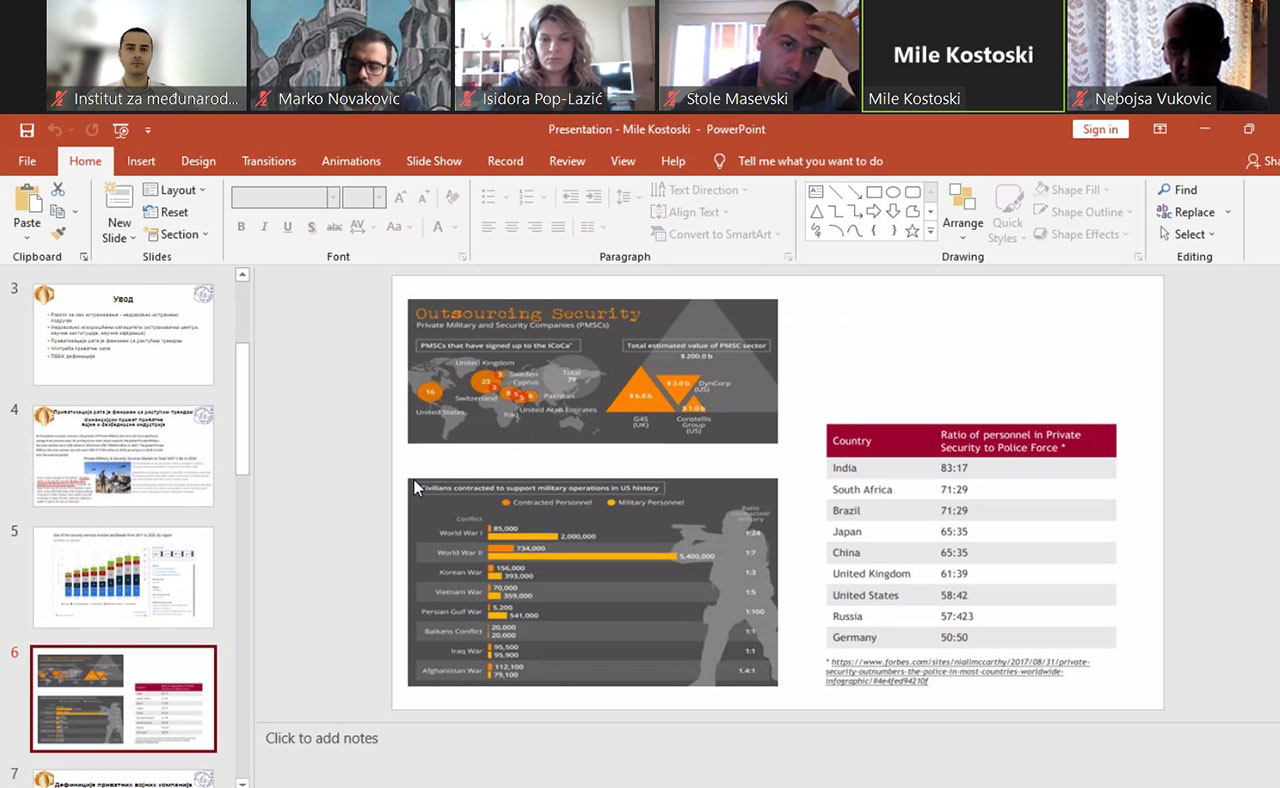
Task: Pick the Right Arrow block shape
Action: pyautogui.click(x=874, y=211)
